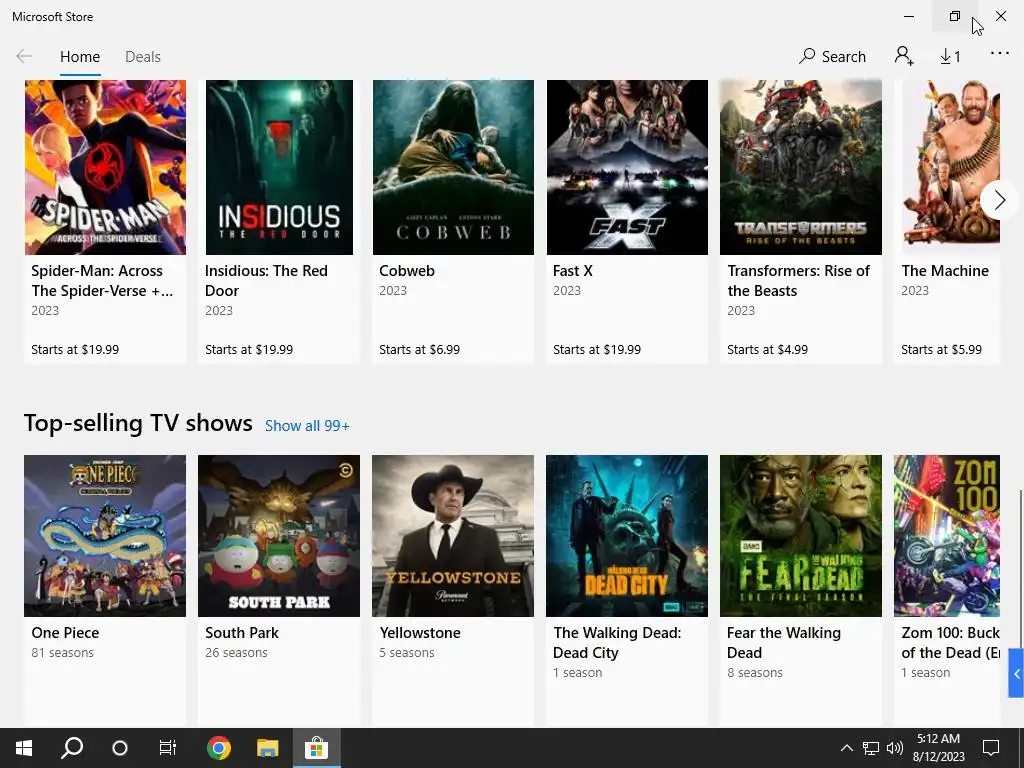The width and height of the screenshot is (1024, 768).
Task: Open Search in the store
Action: point(832,57)
